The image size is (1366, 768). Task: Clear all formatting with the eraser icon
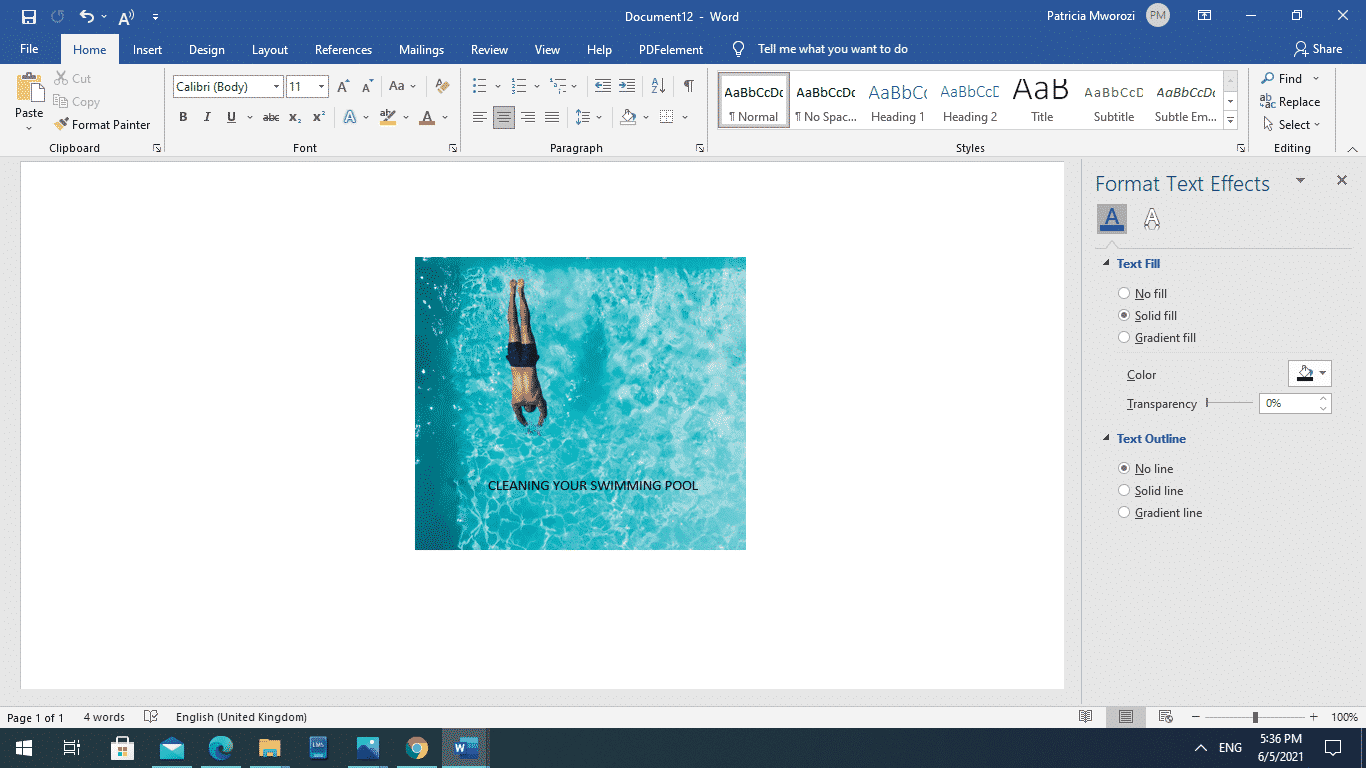click(442, 87)
